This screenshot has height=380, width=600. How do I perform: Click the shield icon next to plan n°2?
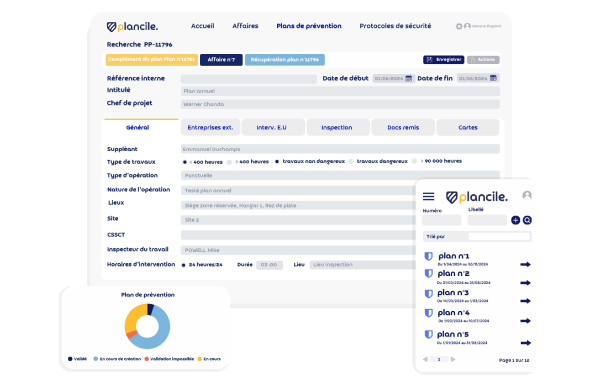(x=429, y=273)
